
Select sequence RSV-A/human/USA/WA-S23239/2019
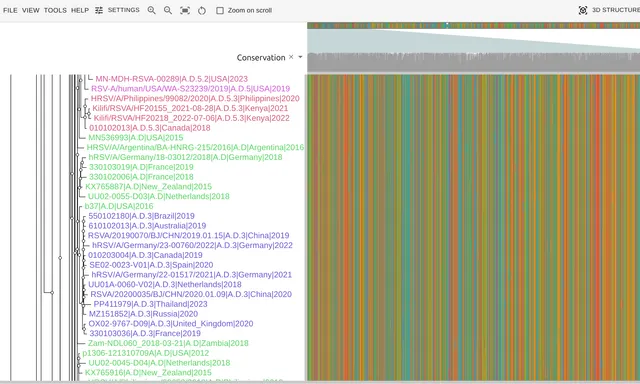tap(190, 89)
